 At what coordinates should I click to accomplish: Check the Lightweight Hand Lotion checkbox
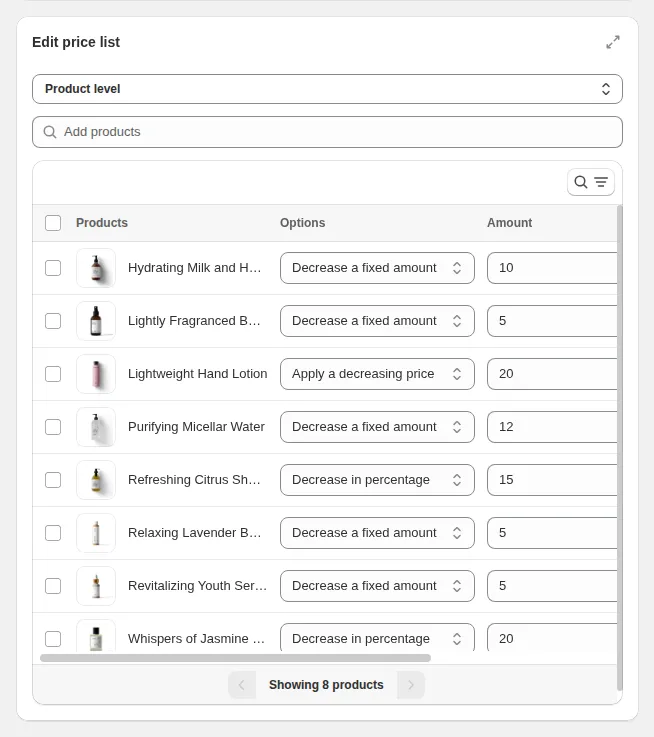(x=53, y=374)
